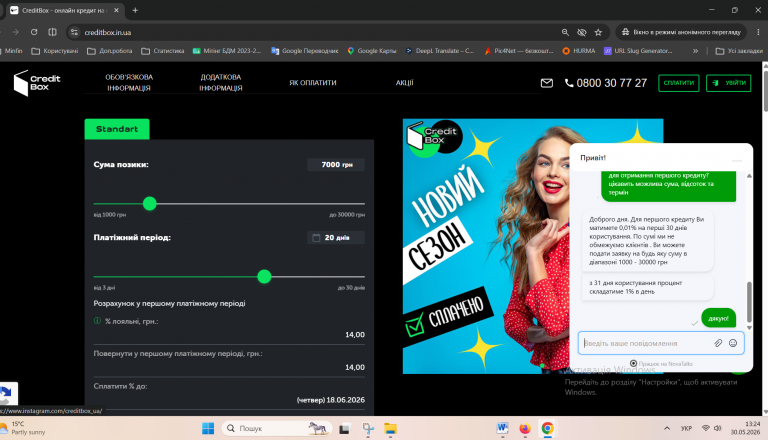Open Chrome three-dot menu
Viewport: 768px width, 440px height.
[x=758, y=32]
